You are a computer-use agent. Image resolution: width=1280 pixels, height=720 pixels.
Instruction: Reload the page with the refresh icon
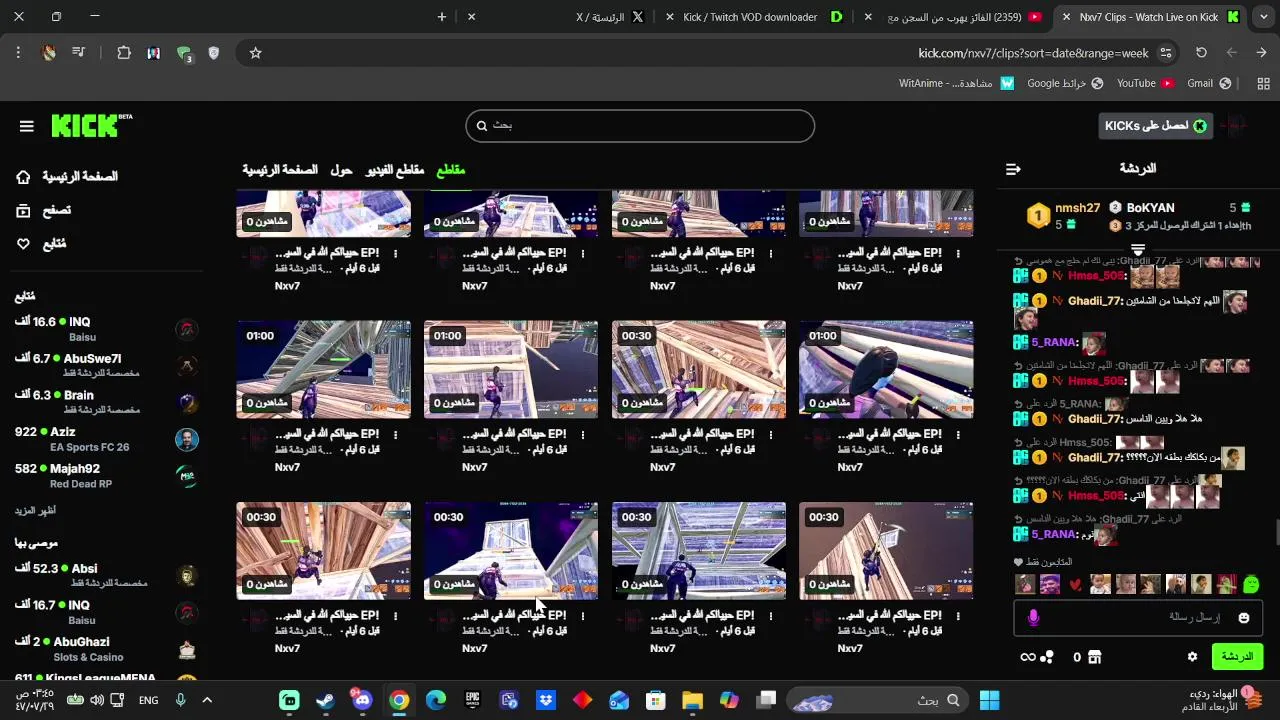pos(1201,53)
